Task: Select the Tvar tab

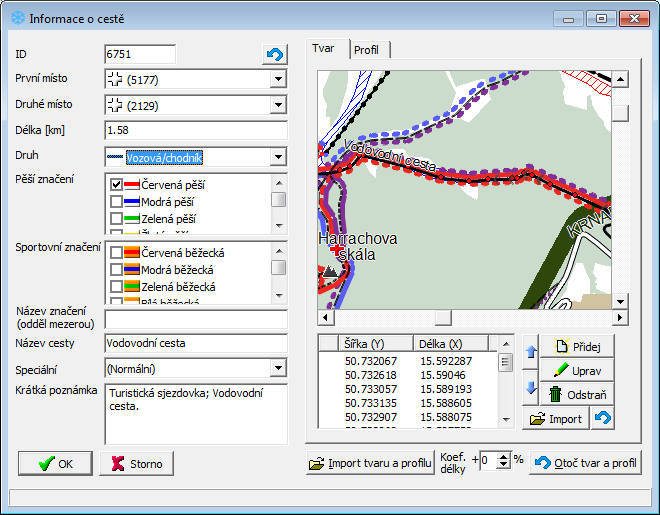Action: pyautogui.click(x=324, y=49)
